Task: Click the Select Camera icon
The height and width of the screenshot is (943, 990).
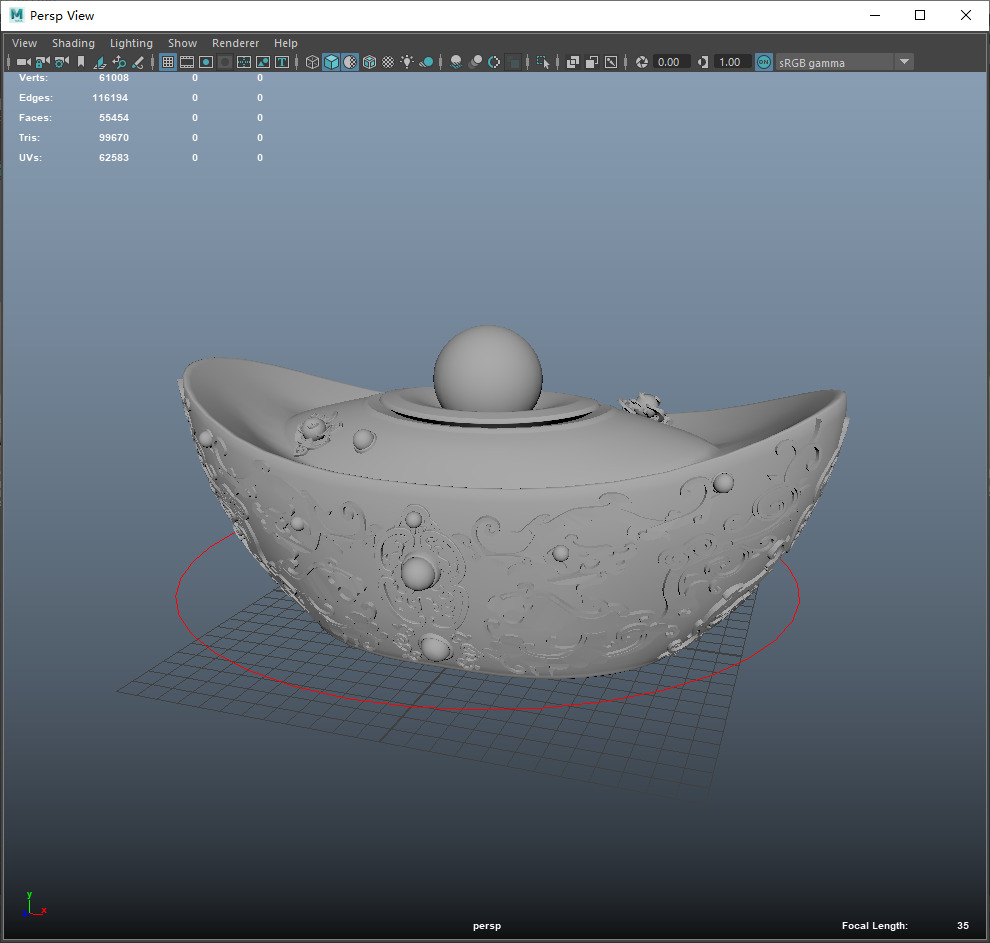Action: 24,62
